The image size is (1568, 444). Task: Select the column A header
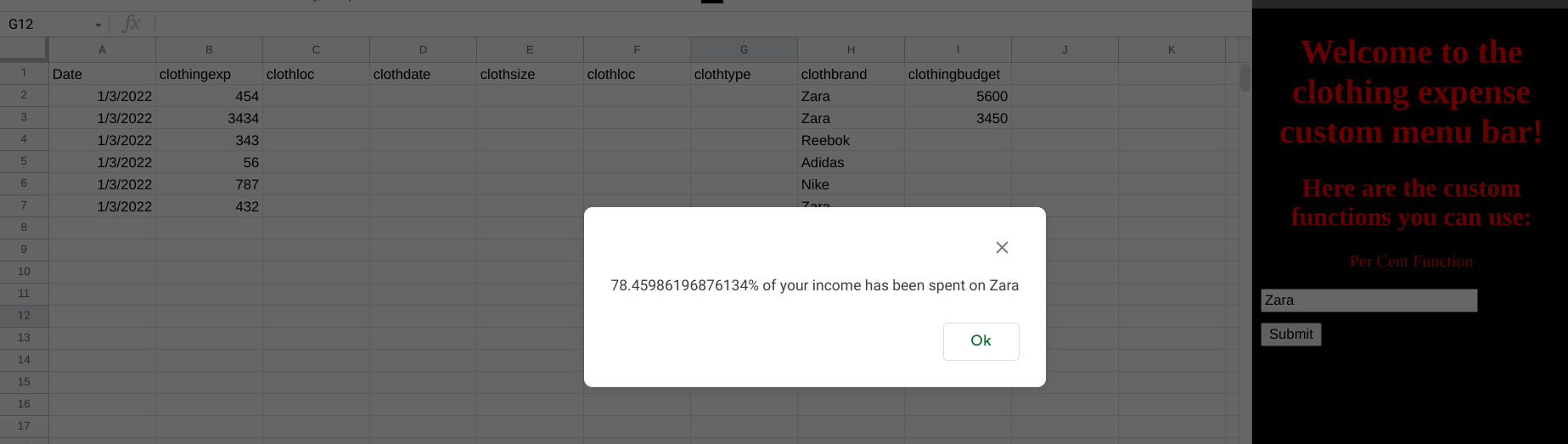[x=102, y=50]
